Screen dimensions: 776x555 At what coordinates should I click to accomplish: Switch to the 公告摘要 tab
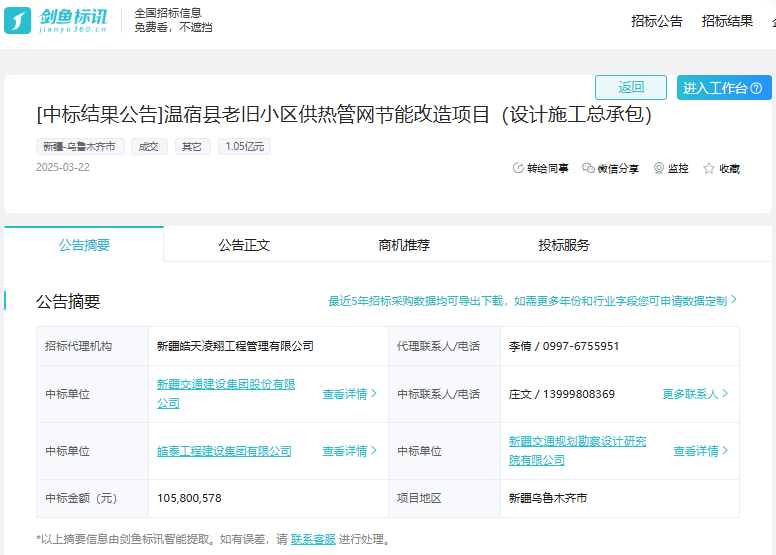(84, 245)
